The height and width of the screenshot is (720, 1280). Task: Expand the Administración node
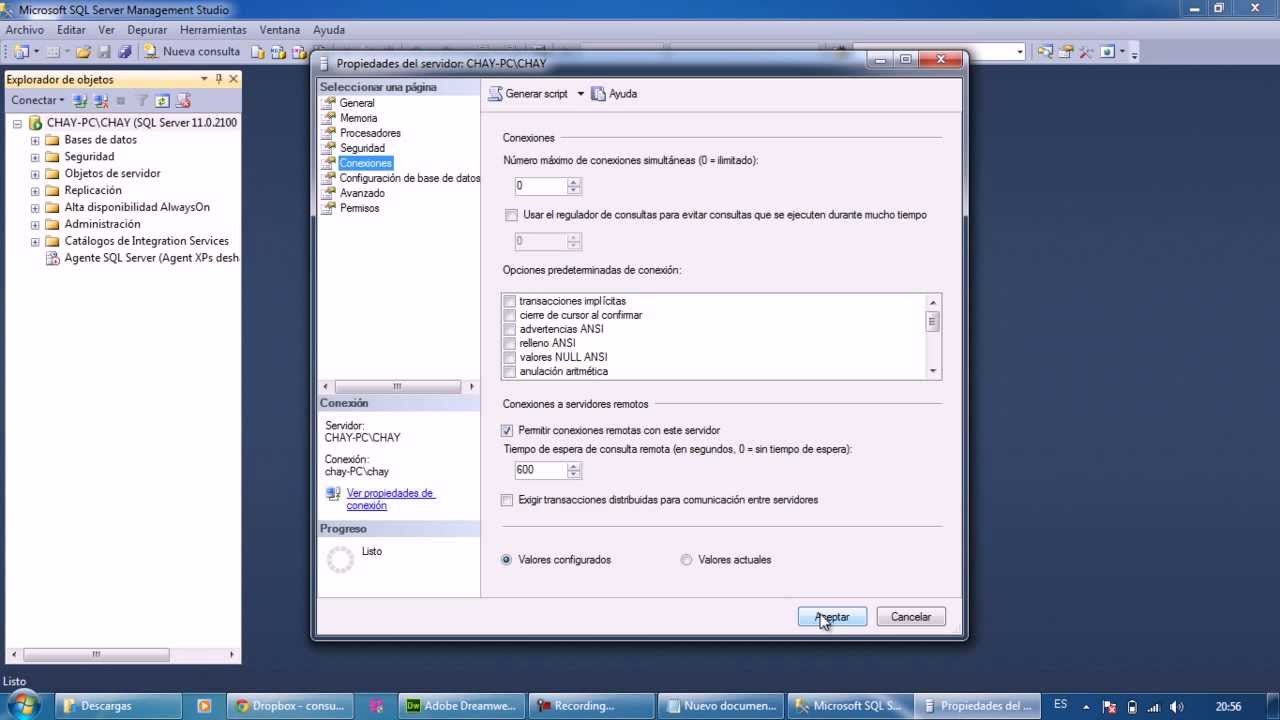point(35,225)
